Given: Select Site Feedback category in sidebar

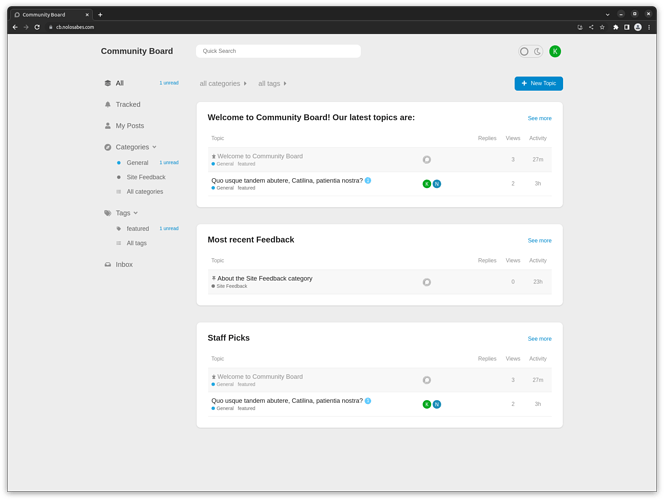Looking at the screenshot, I should (x=146, y=177).
